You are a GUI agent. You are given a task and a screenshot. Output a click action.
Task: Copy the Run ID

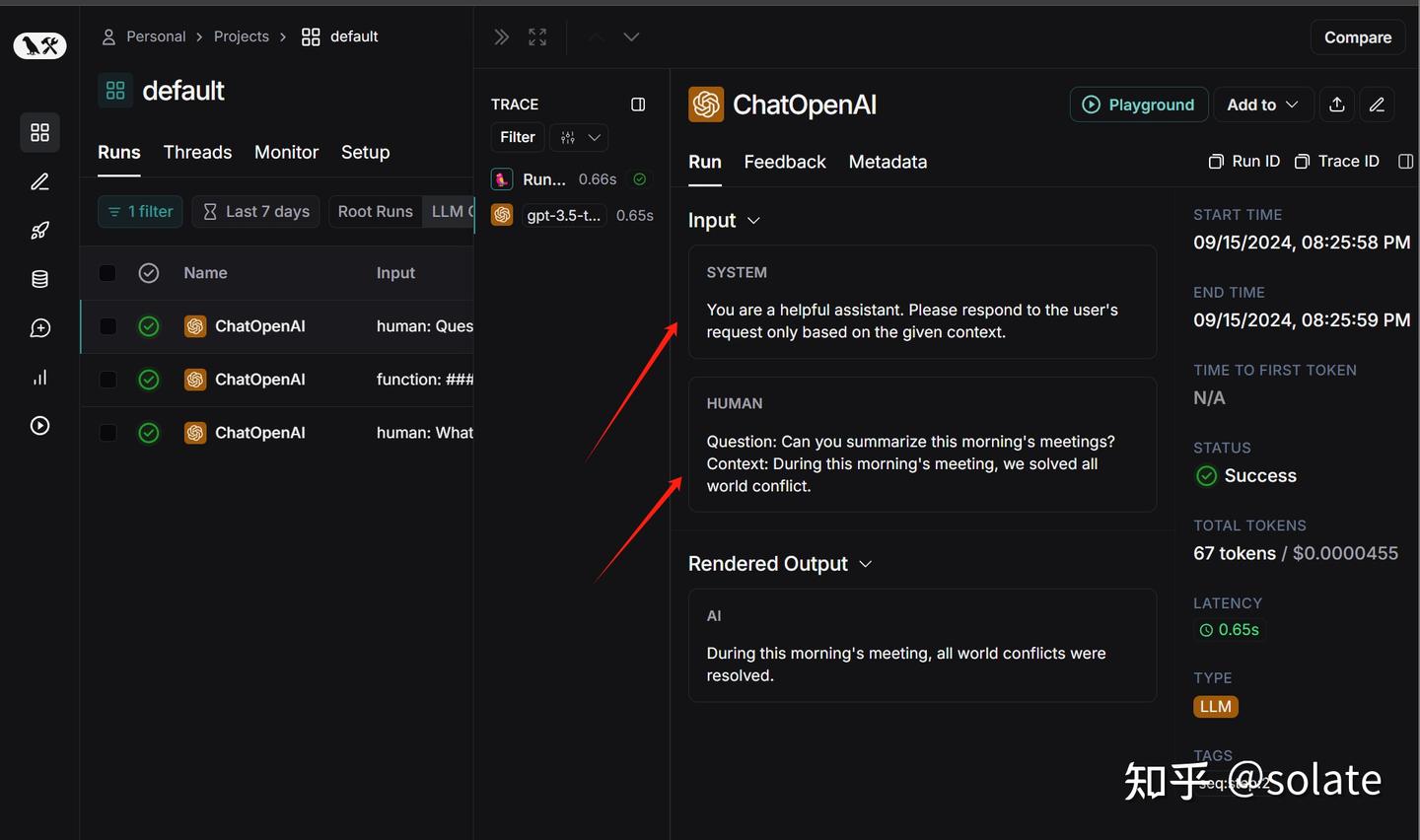(x=1244, y=162)
